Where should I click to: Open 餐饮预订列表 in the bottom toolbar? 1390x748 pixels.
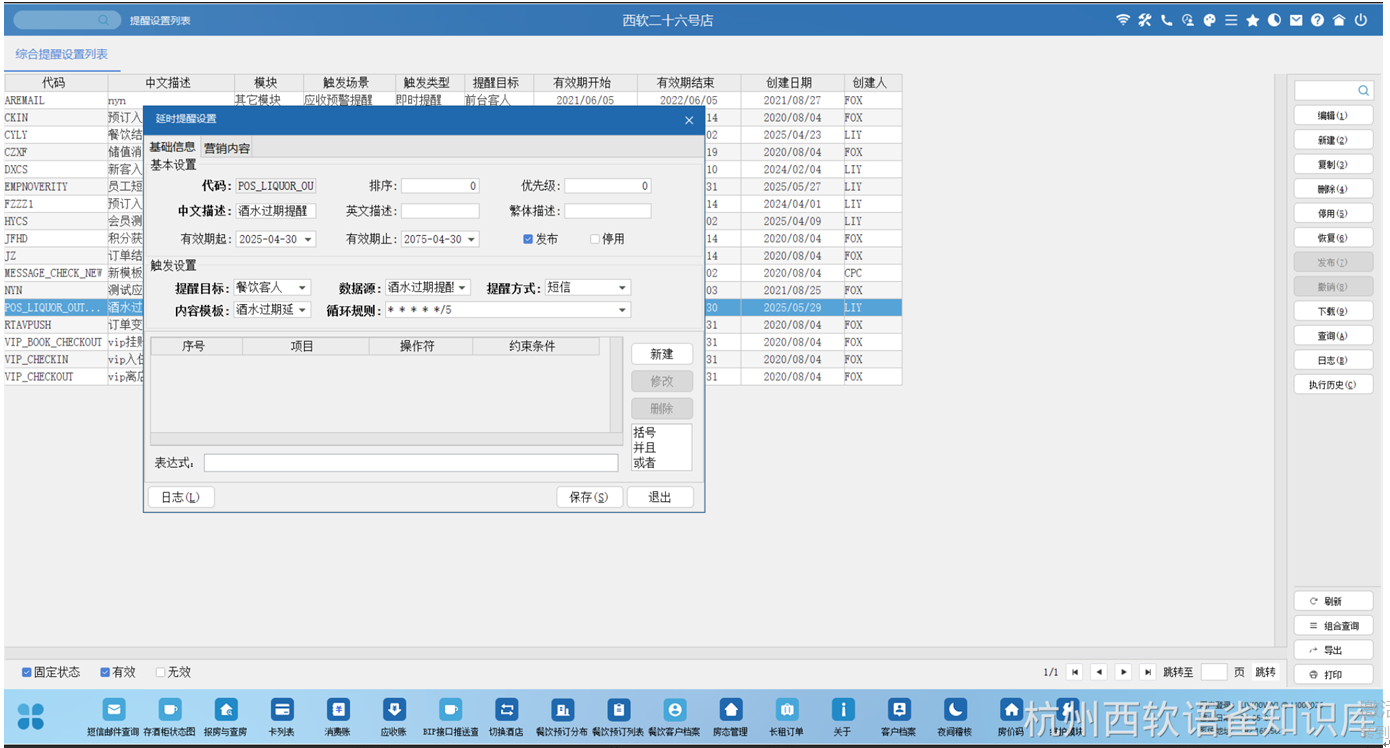[x=618, y=718]
